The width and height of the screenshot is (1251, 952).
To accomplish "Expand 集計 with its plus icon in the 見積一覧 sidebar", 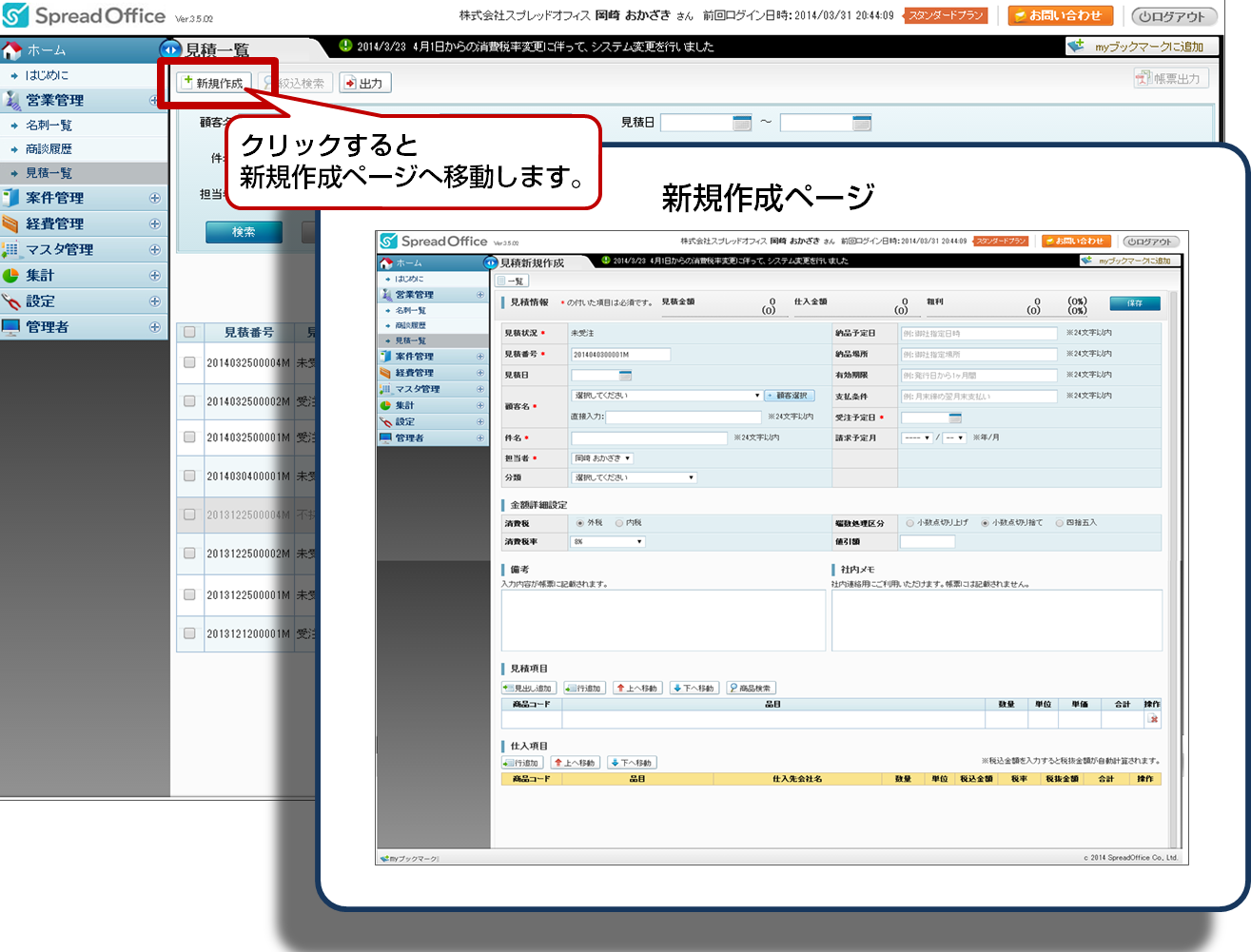I will point(154,275).
